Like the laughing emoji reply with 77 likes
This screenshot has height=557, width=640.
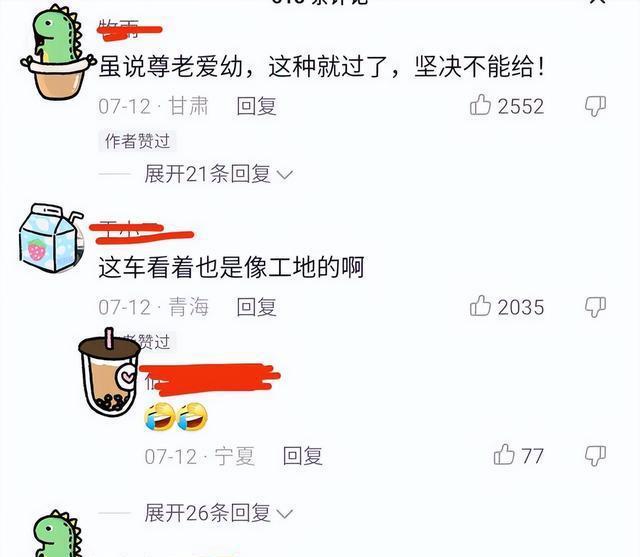click(x=504, y=455)
